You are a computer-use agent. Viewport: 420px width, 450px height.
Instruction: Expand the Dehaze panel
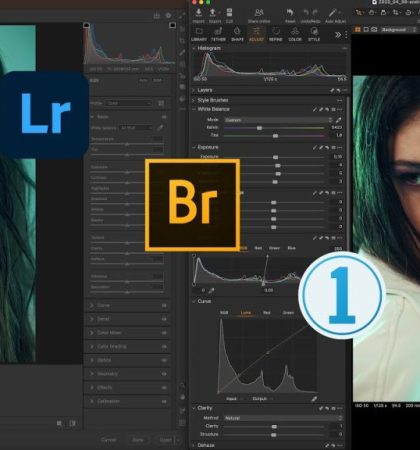(194, 445)
